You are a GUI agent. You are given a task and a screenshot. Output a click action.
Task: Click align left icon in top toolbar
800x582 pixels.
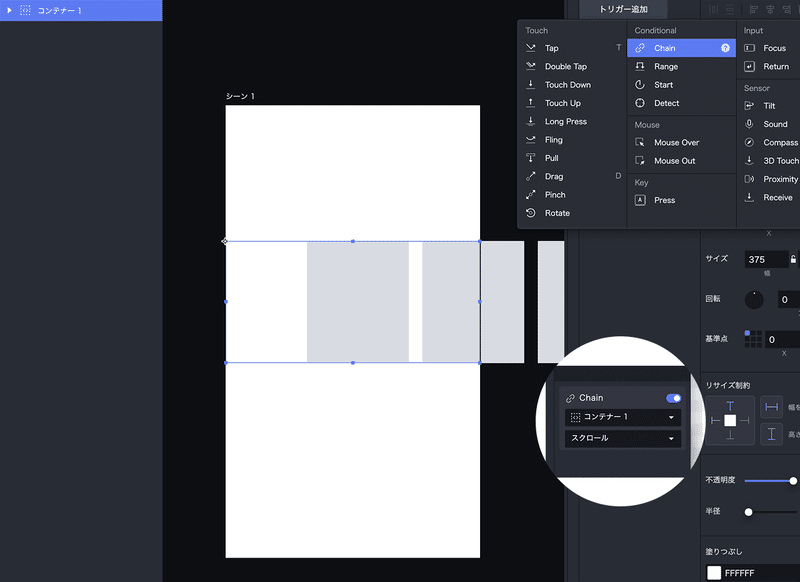(x=754, y=9)
